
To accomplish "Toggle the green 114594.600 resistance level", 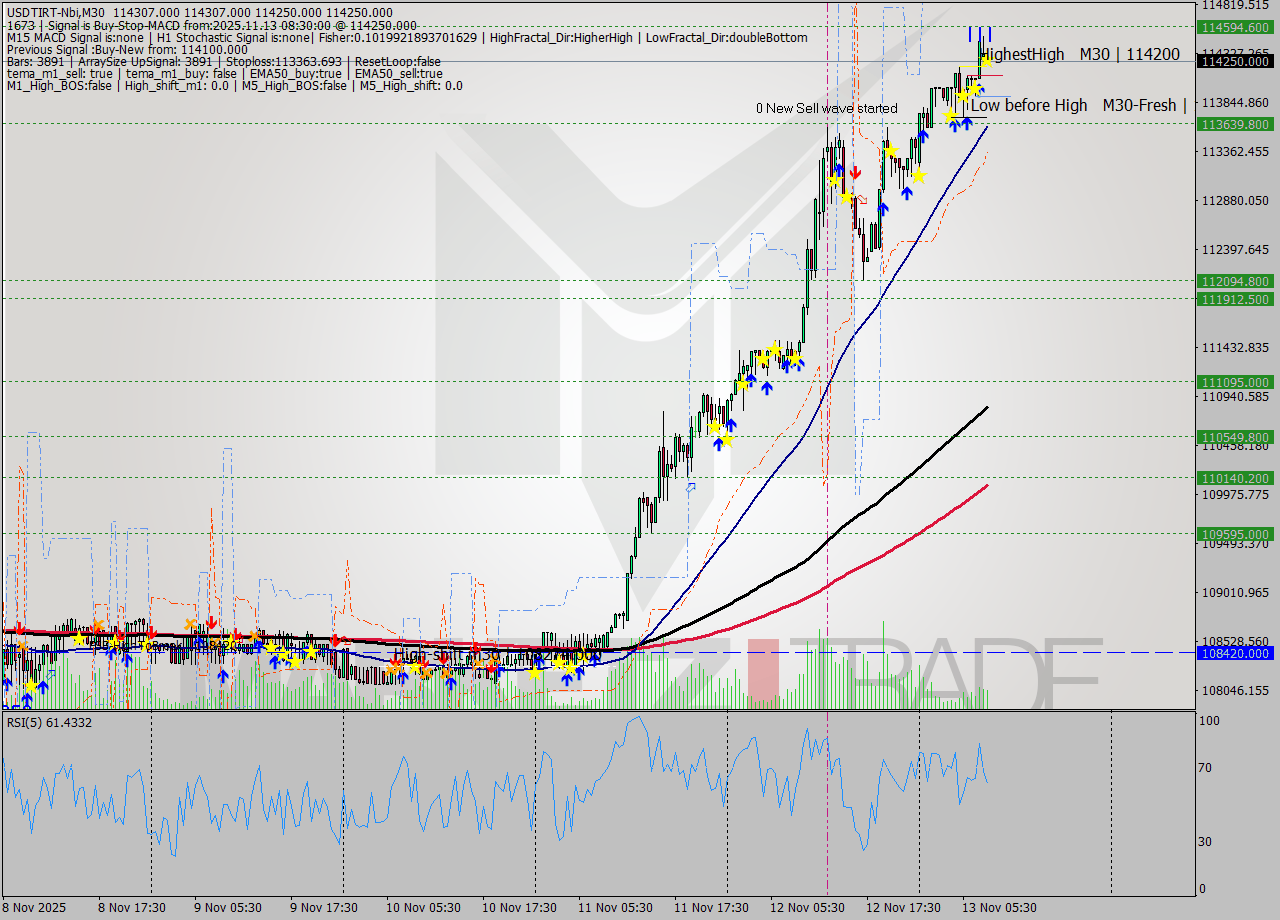I will (x=1234, y=29).
